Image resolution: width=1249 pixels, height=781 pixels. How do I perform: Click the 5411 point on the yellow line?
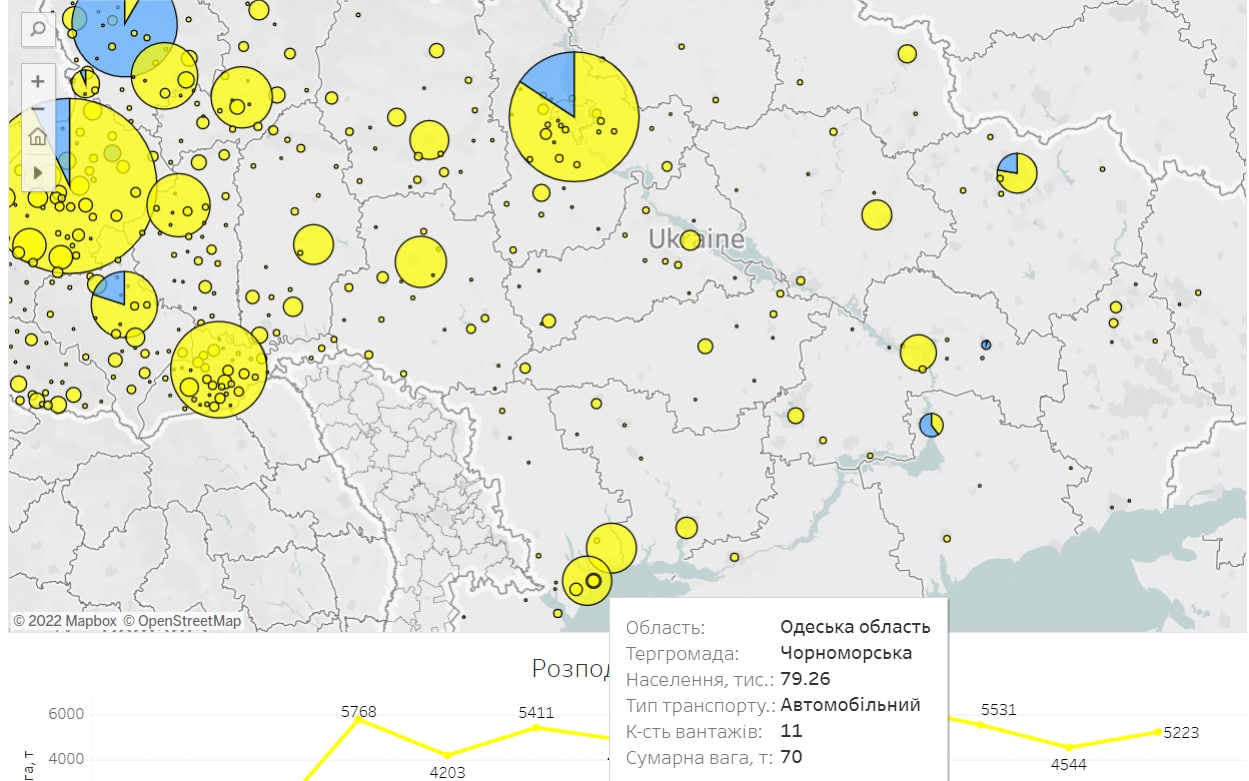536,727
